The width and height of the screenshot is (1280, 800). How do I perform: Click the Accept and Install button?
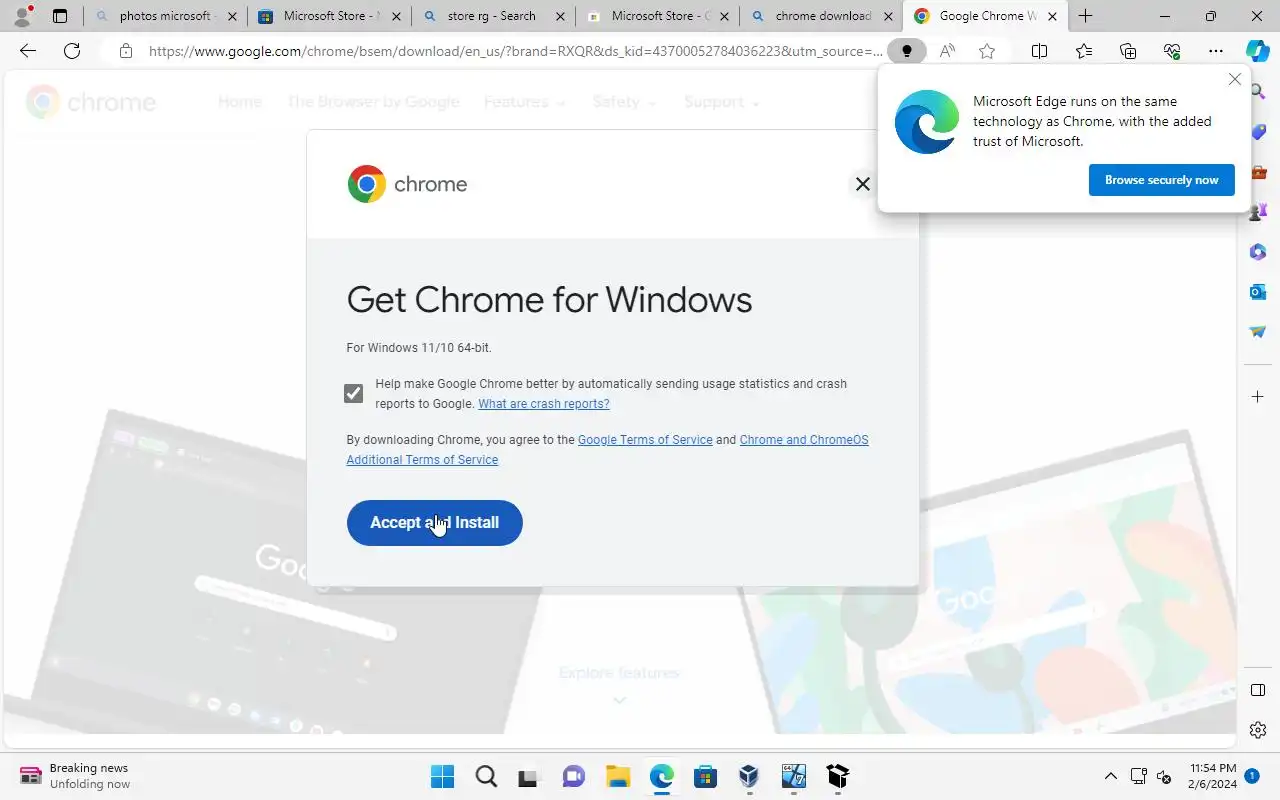click(x=435, y=523)
